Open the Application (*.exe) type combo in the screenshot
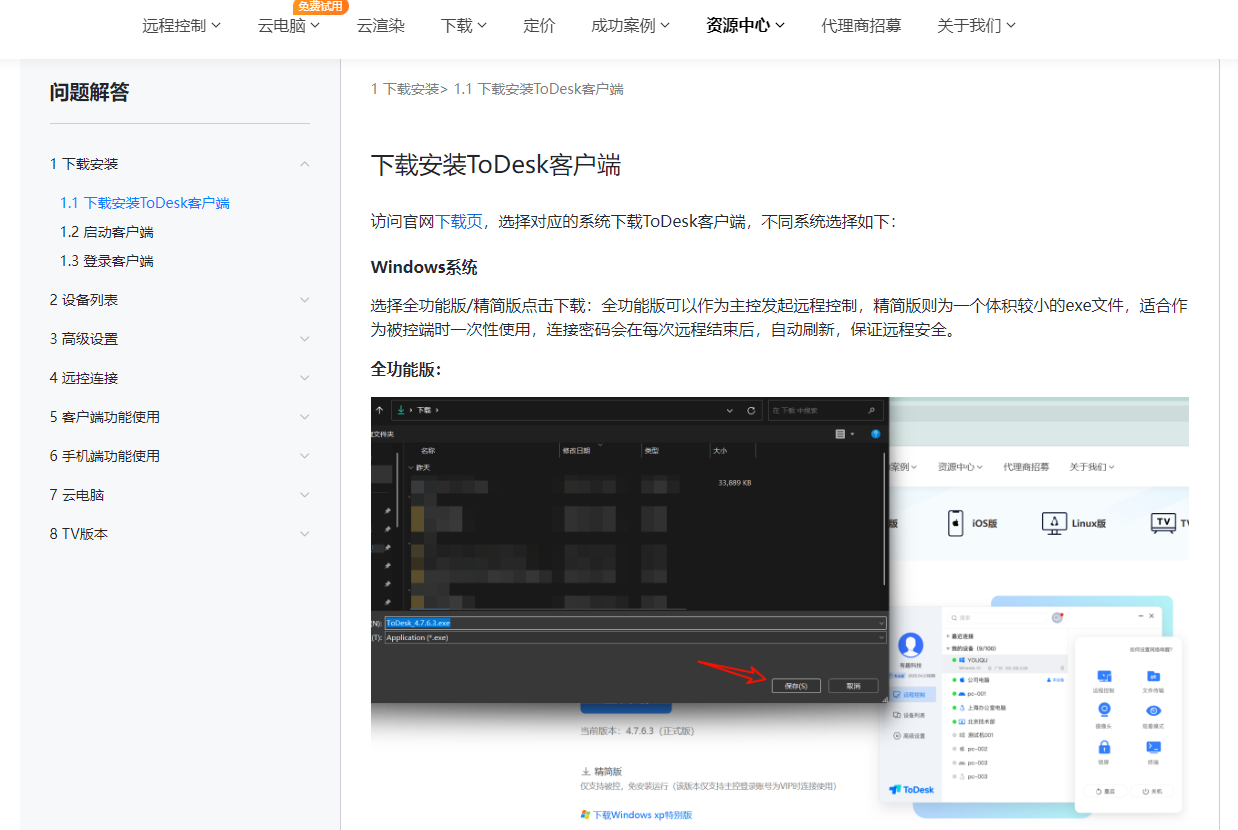The image size is (1238, 830). (635, 637)
